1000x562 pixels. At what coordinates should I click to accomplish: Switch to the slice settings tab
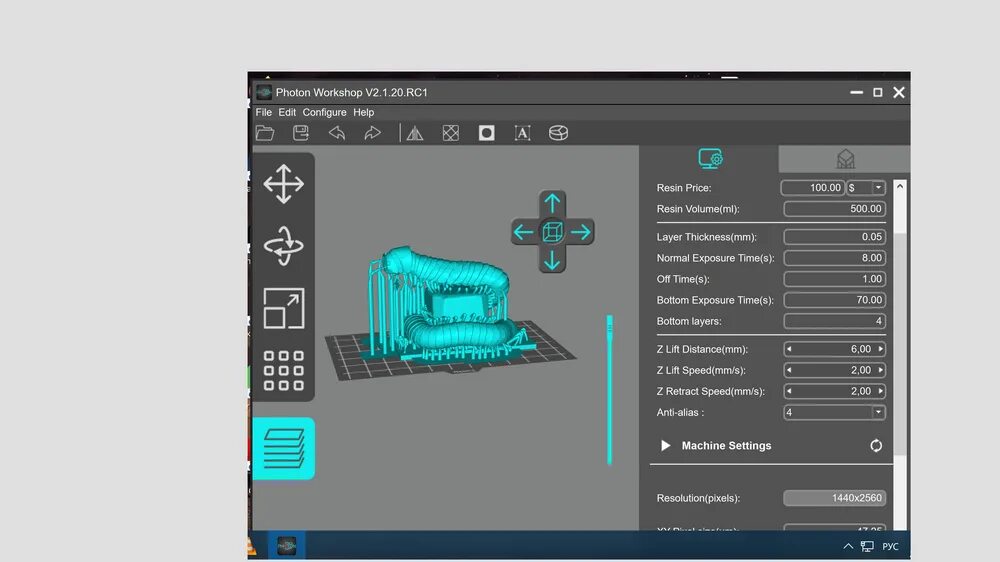tap(710, 159)
